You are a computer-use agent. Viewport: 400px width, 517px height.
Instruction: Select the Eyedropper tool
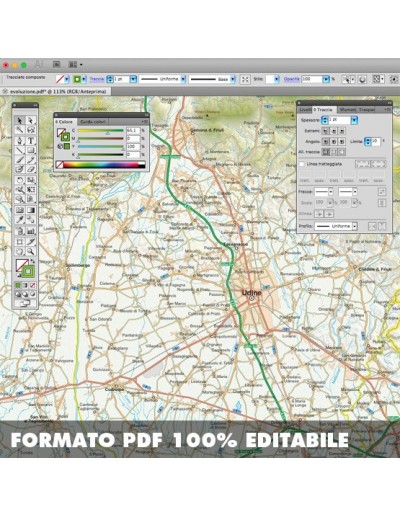[x=20, y=220]
